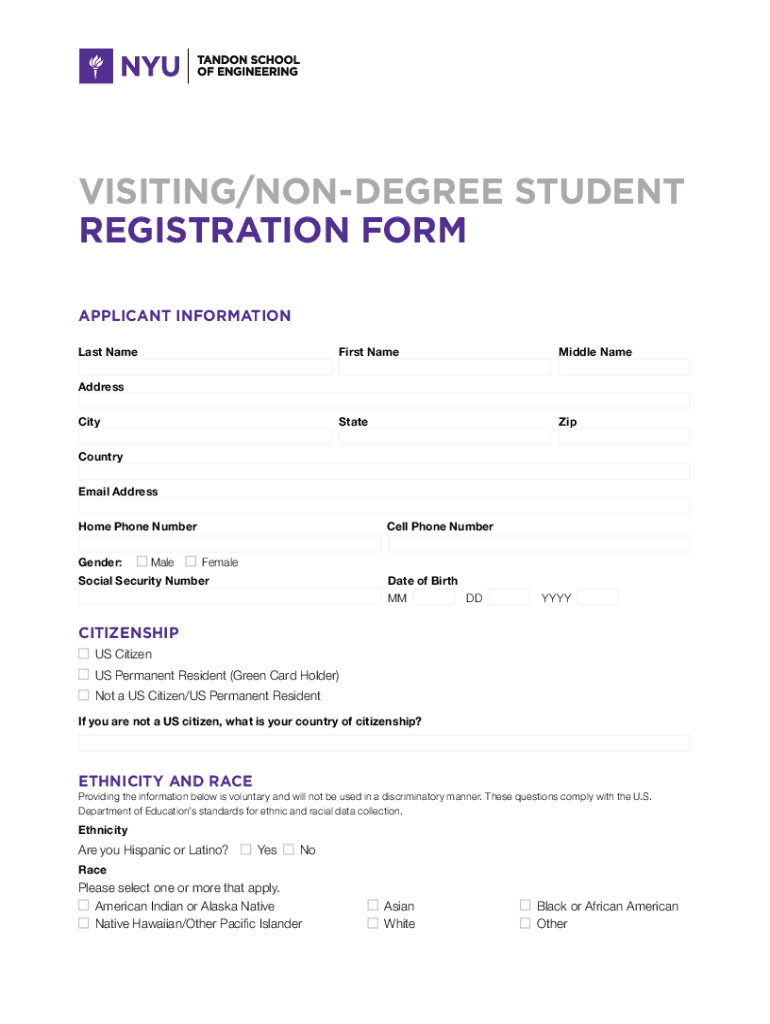Click into the Email Address field
The height and width of the screenshot is (1024, 770).
[384, 507]
